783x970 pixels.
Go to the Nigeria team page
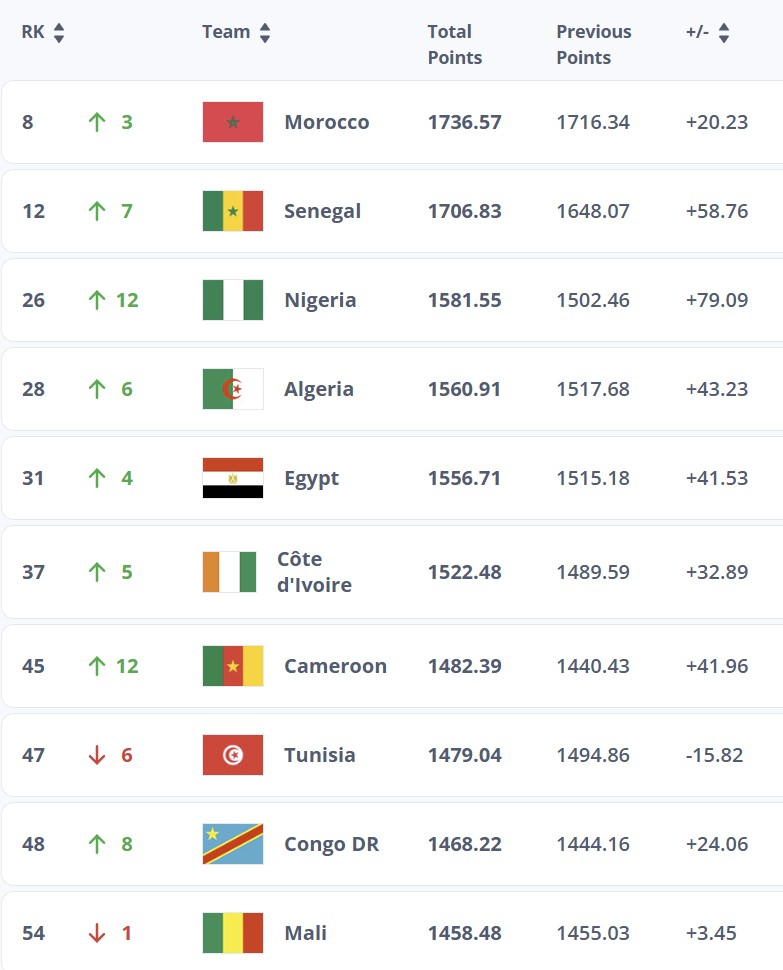pos(320,300)
